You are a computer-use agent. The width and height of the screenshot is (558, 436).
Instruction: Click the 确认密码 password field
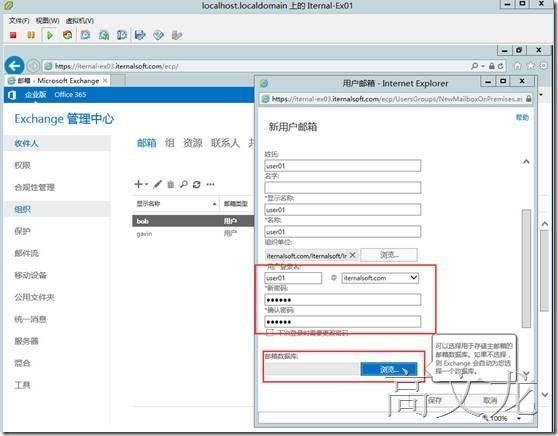342,322
